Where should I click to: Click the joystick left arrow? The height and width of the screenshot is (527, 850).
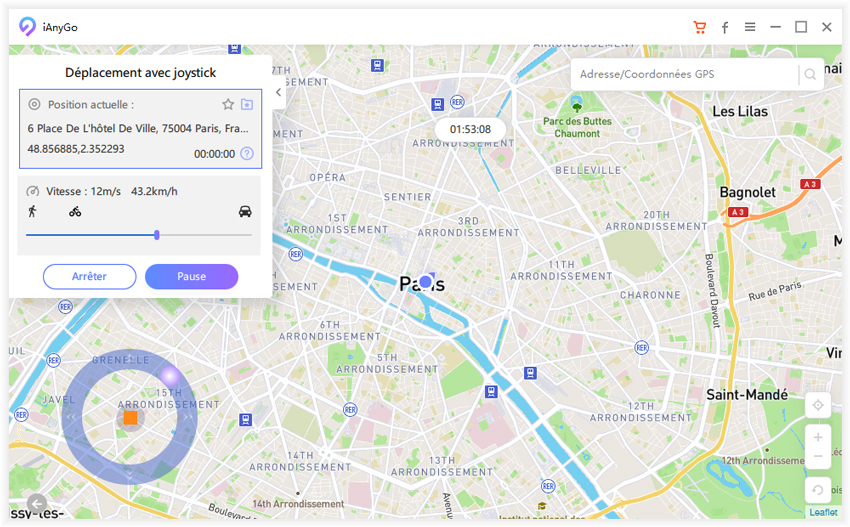[x=69, y=417]
